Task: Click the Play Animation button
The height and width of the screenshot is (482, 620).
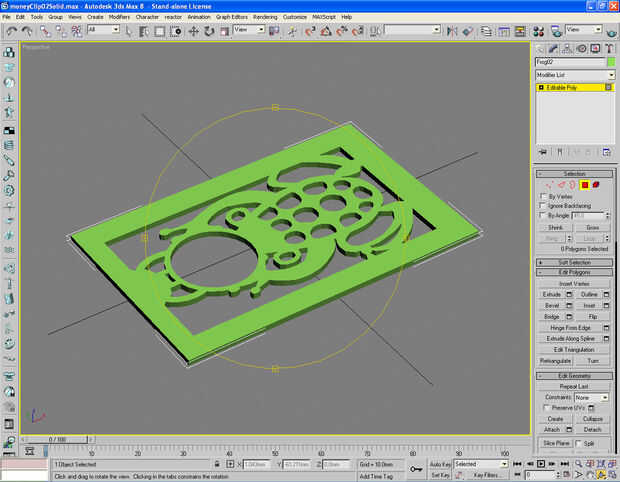Action: coord(541,463)
